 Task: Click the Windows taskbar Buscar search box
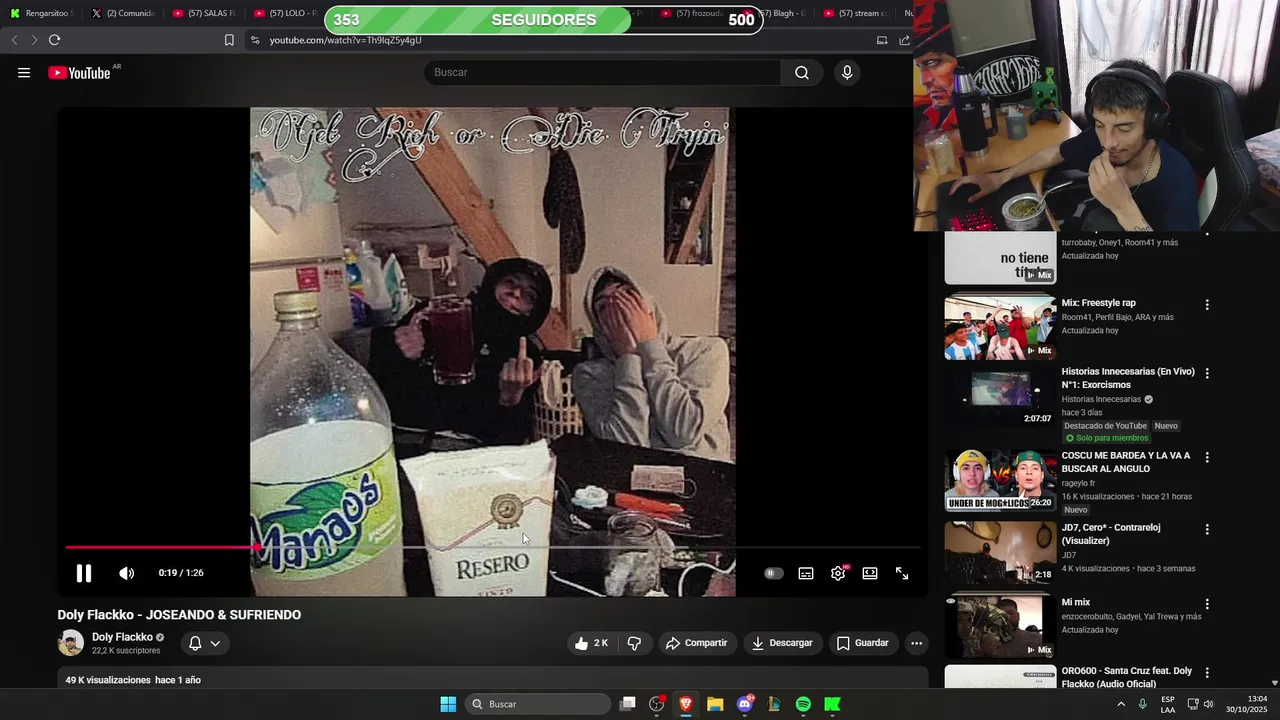pos(539,704)
